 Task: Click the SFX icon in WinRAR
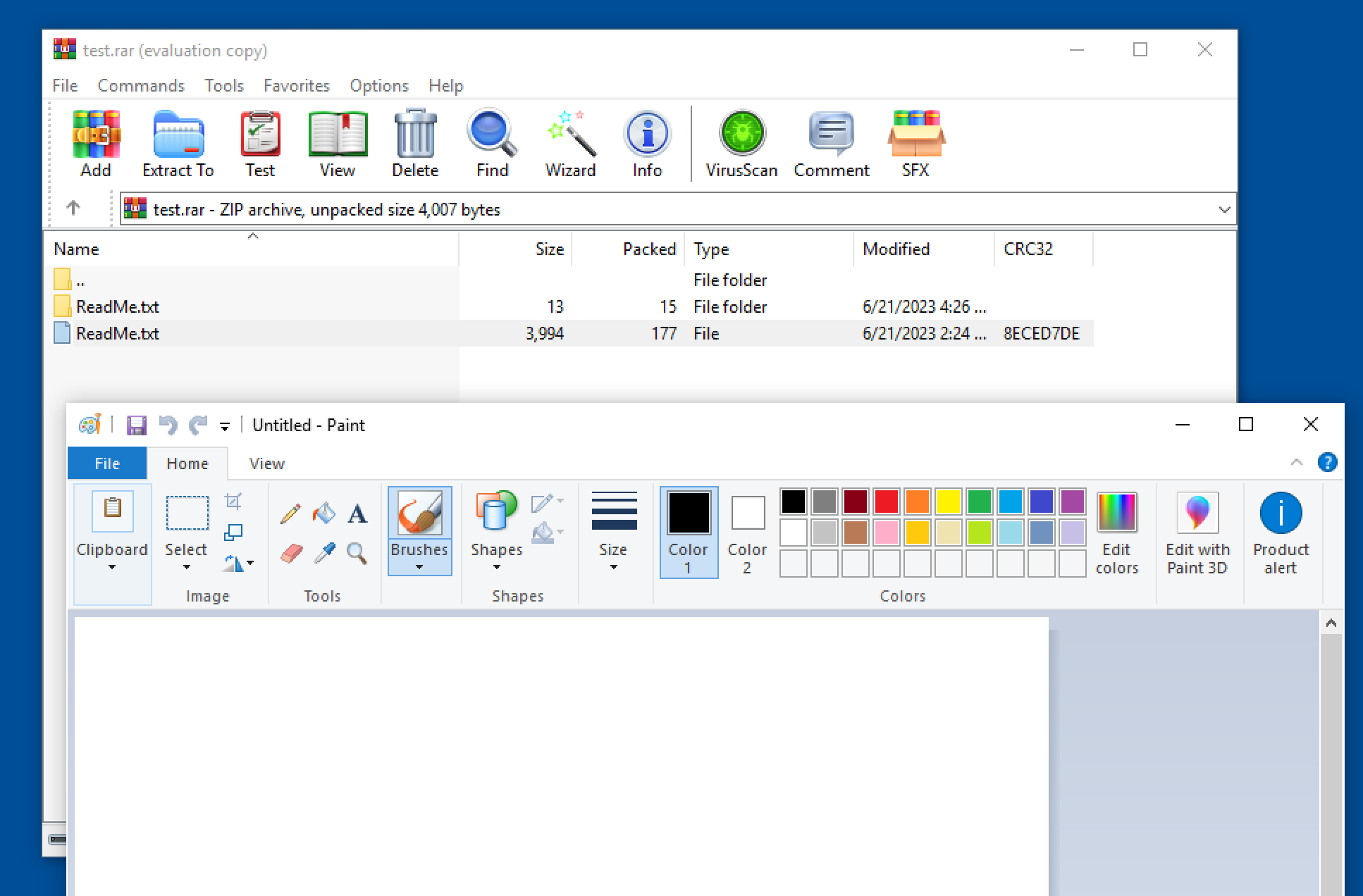(915, 144)
